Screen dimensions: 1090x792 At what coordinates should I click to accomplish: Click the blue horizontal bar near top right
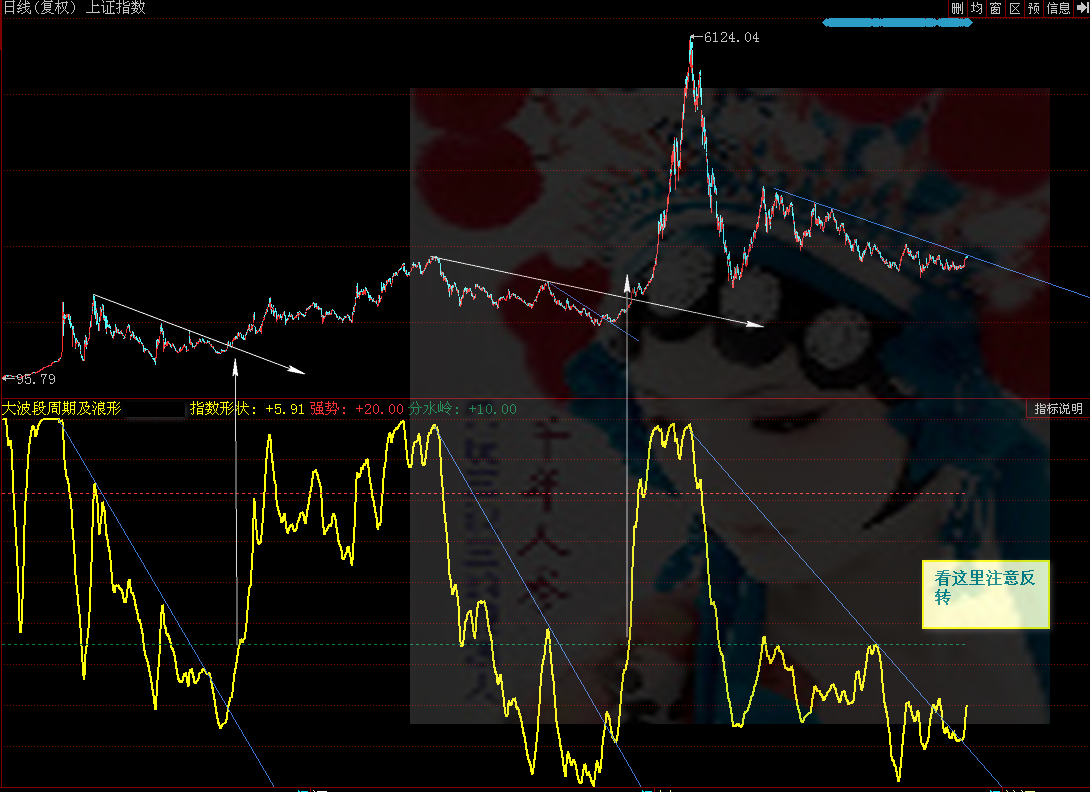897,22
